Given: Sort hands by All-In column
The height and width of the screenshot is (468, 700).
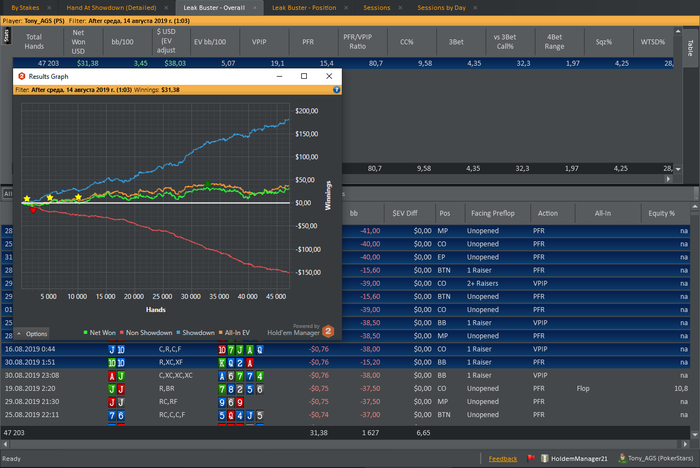Looking at the screenshot, I should click(x=603, y=213).
